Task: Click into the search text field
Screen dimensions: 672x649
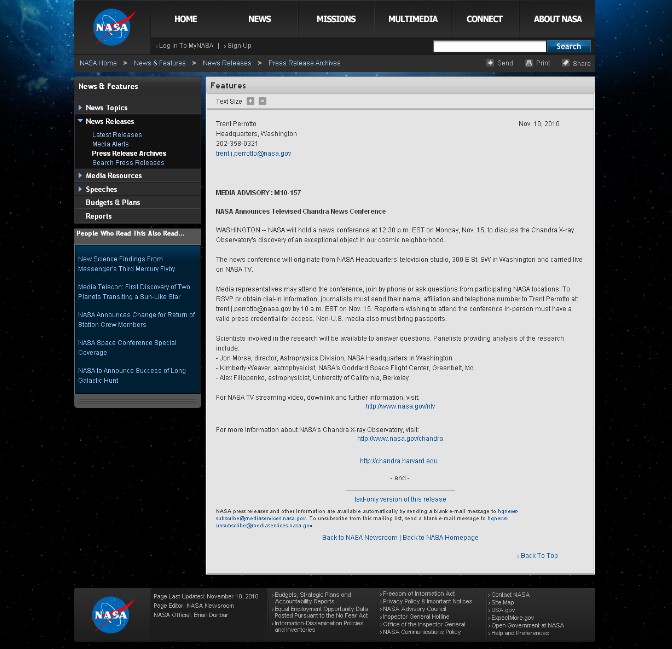Action: pos(489,46)
